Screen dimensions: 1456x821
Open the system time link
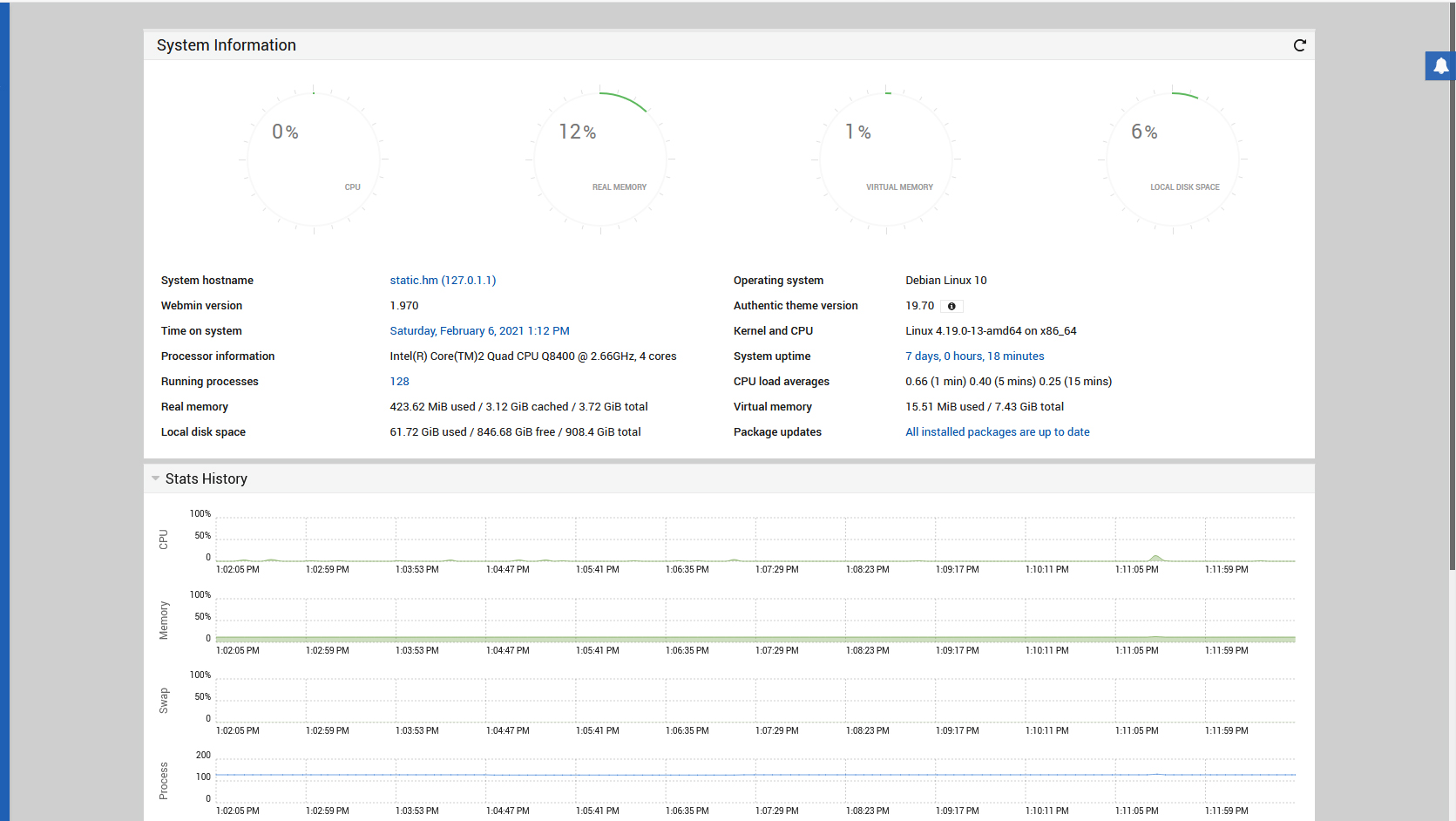479,331
